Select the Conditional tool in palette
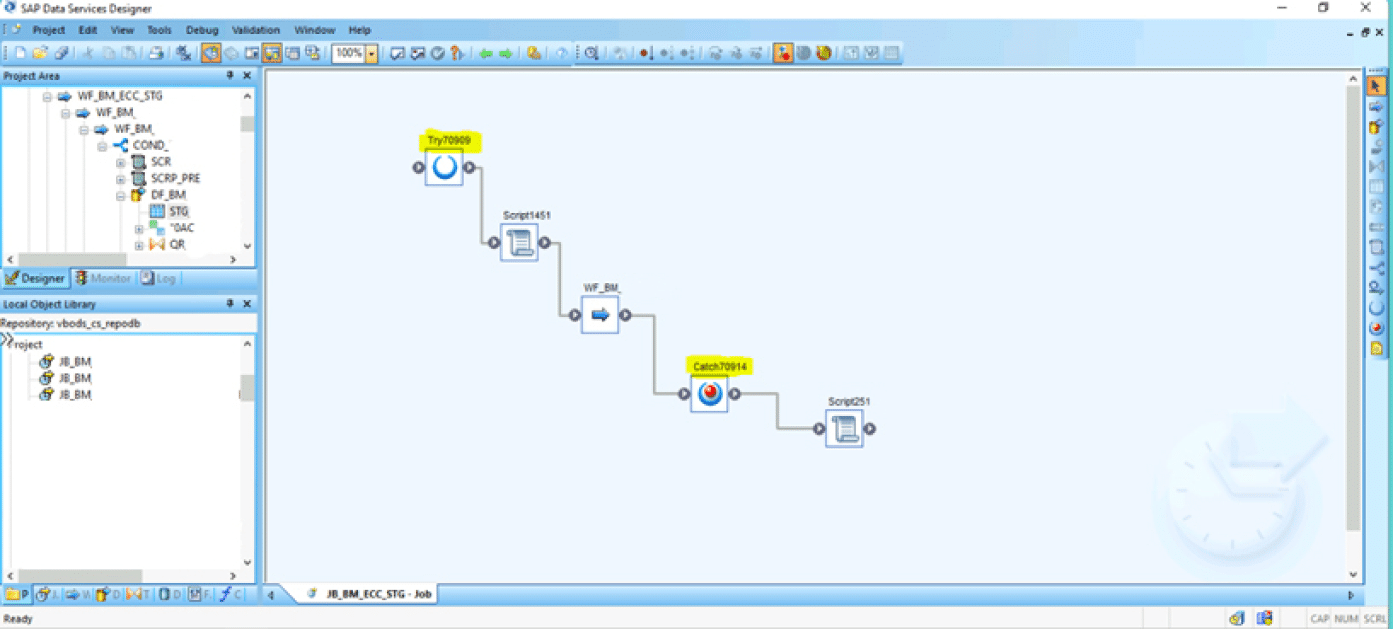The height and width of the screenshot is (629, 1393). pos(1376,267)
